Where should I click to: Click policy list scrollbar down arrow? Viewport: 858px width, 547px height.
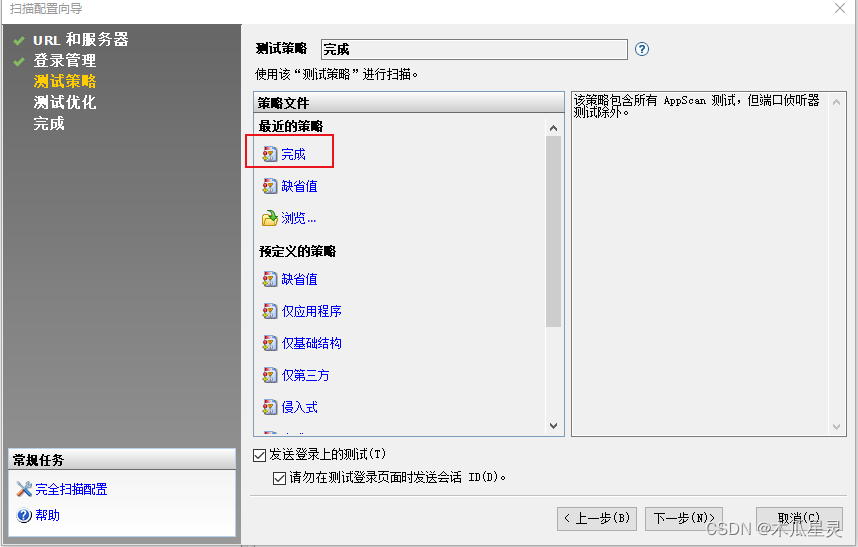click(x=553, y=426)
